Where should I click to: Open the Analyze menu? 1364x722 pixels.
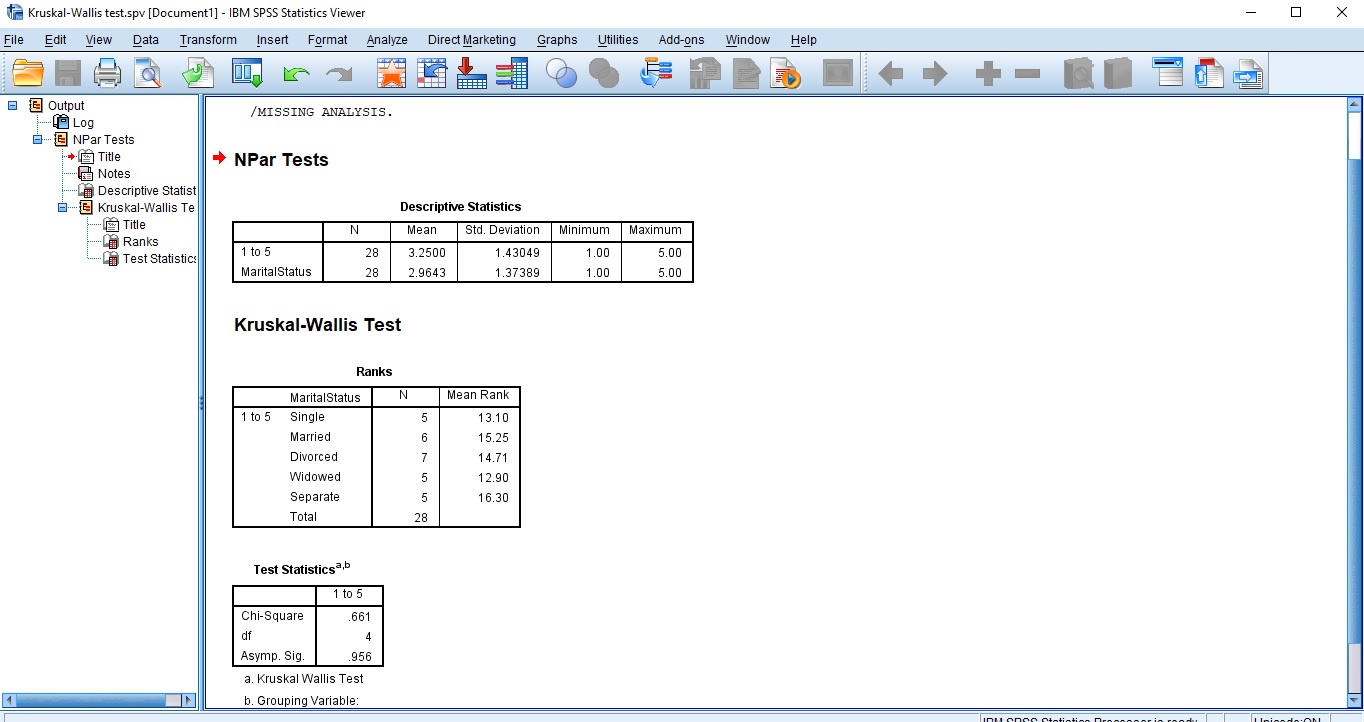pos(386,40)
